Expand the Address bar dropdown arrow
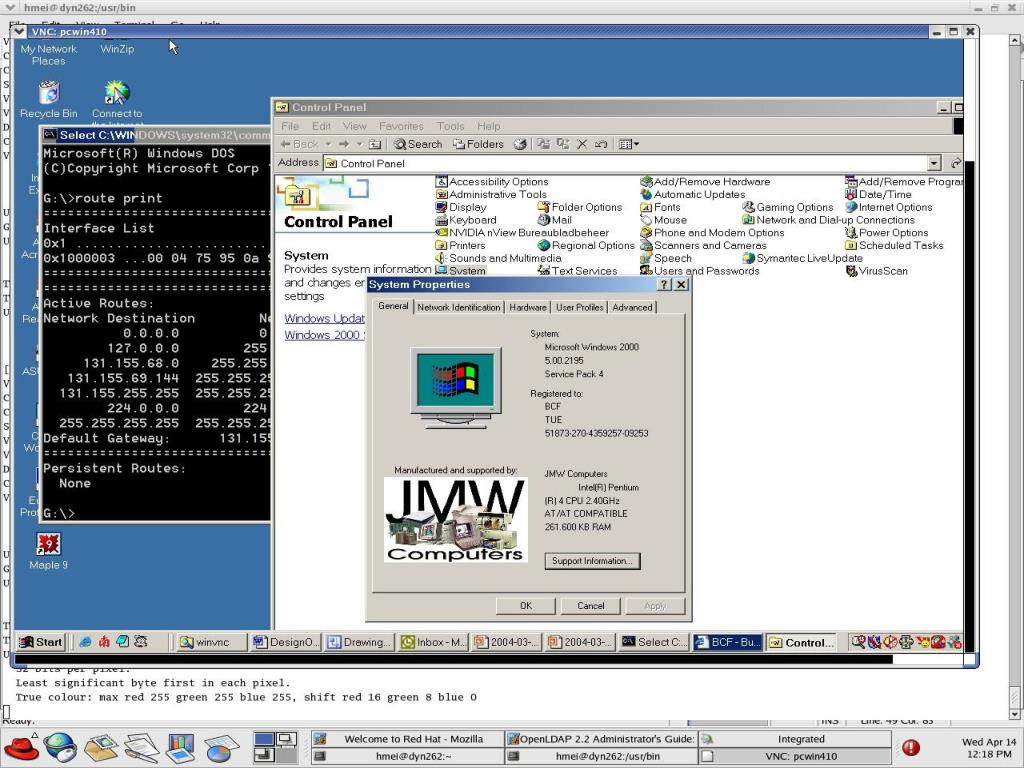This screenshot has height=768, width=1024. click(x=934, y=163)
